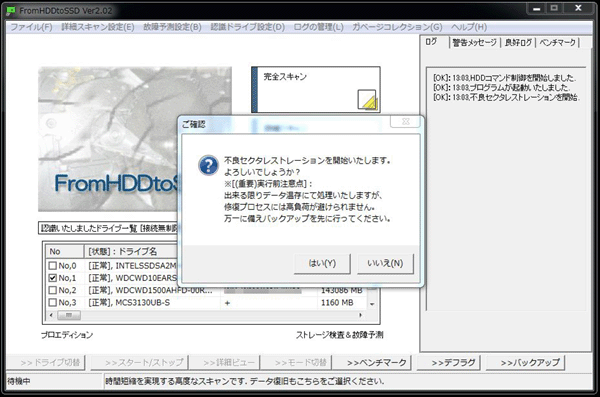Click the blue question mark icon
This screenshot has width=600, height=397.
[209, 165]
